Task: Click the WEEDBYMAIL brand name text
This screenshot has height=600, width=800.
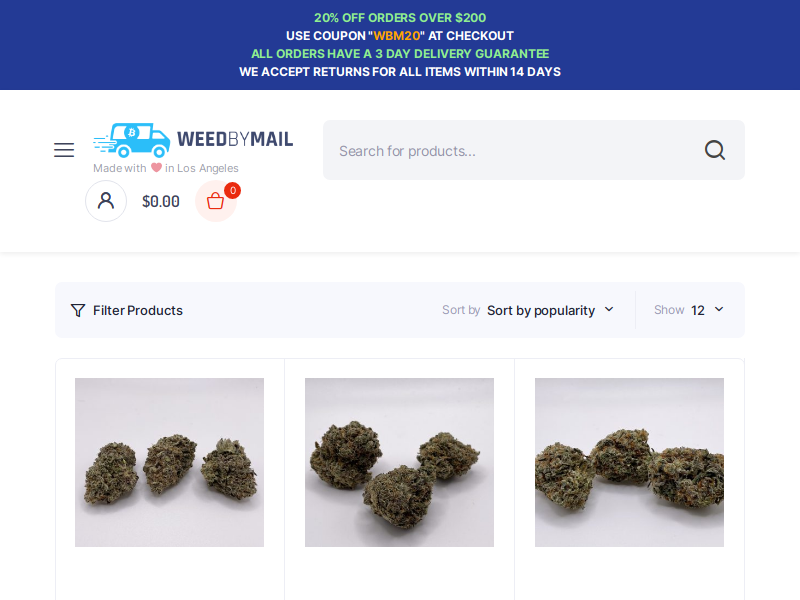Action: coord(235,139)
